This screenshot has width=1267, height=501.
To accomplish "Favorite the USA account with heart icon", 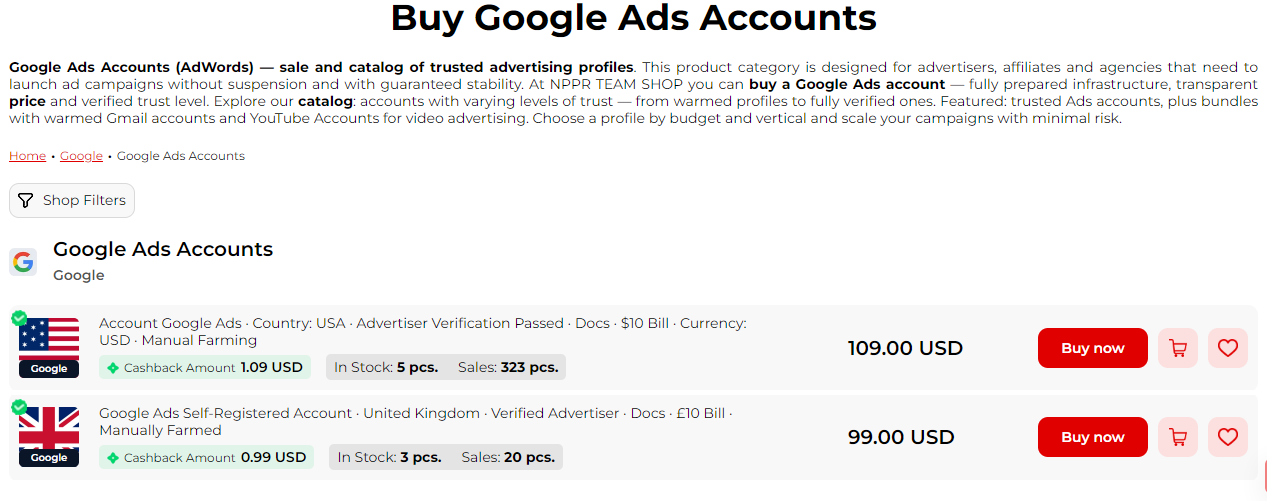I will click(x=1228, y=348).
